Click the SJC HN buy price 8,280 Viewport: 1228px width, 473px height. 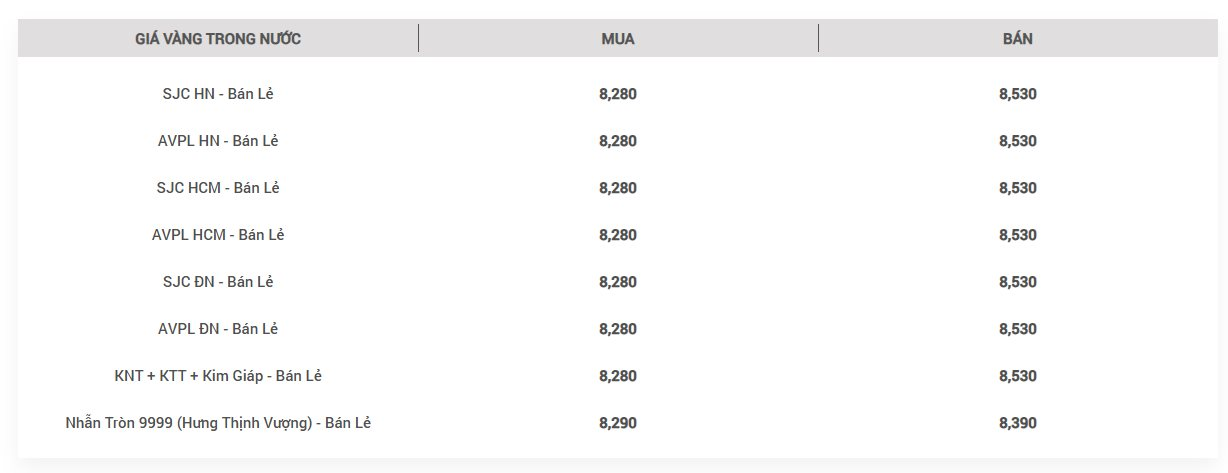618,94
